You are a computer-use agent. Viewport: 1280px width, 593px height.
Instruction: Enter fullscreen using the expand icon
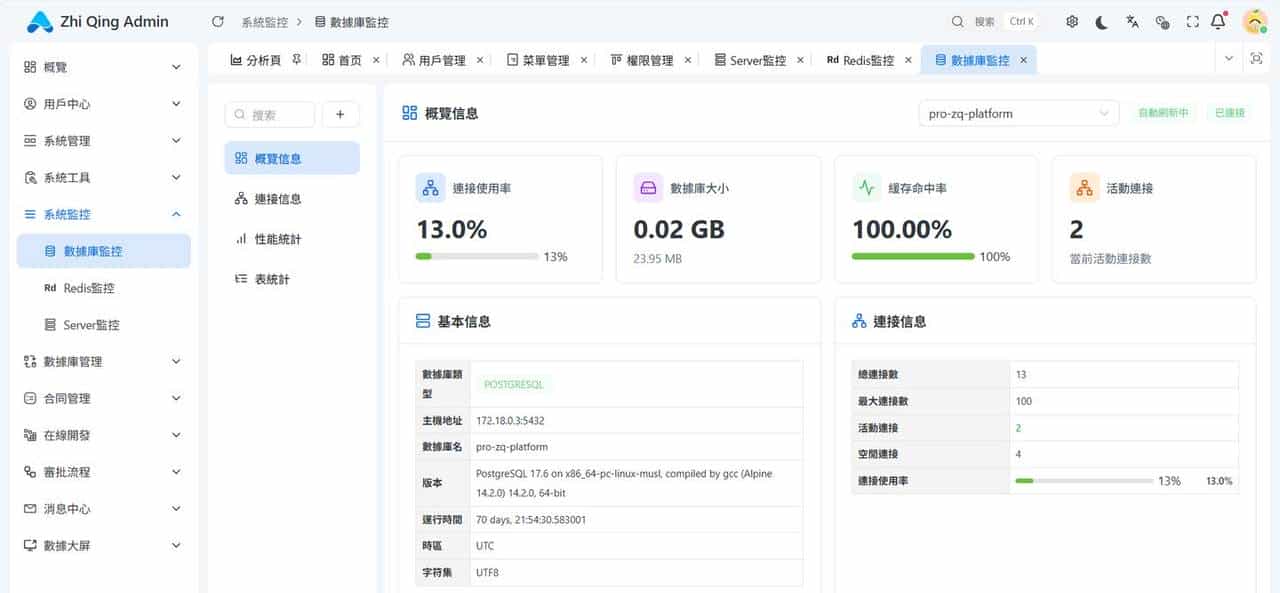pyautogui.click(x=1192, y=20)
